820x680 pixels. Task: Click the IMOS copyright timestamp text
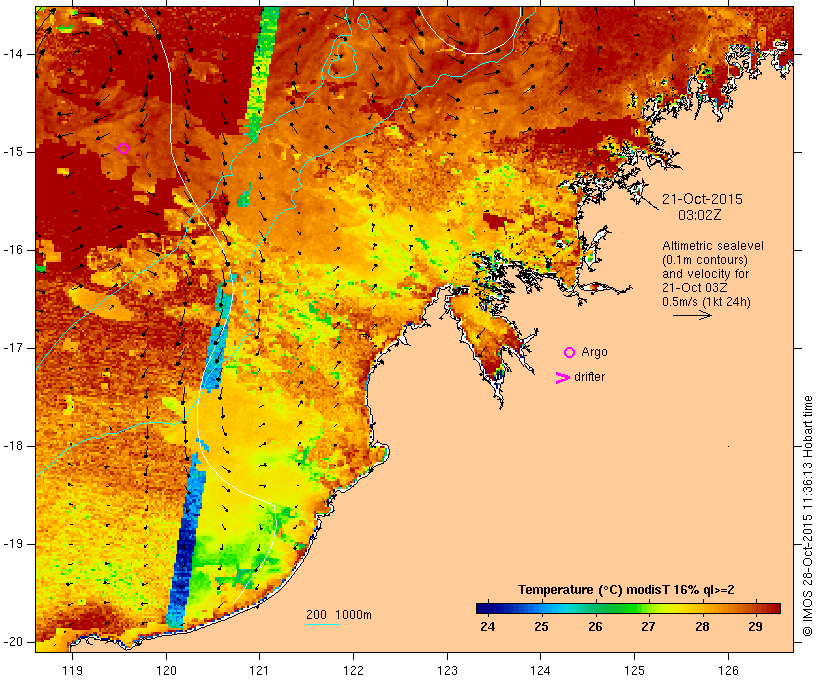807,516
